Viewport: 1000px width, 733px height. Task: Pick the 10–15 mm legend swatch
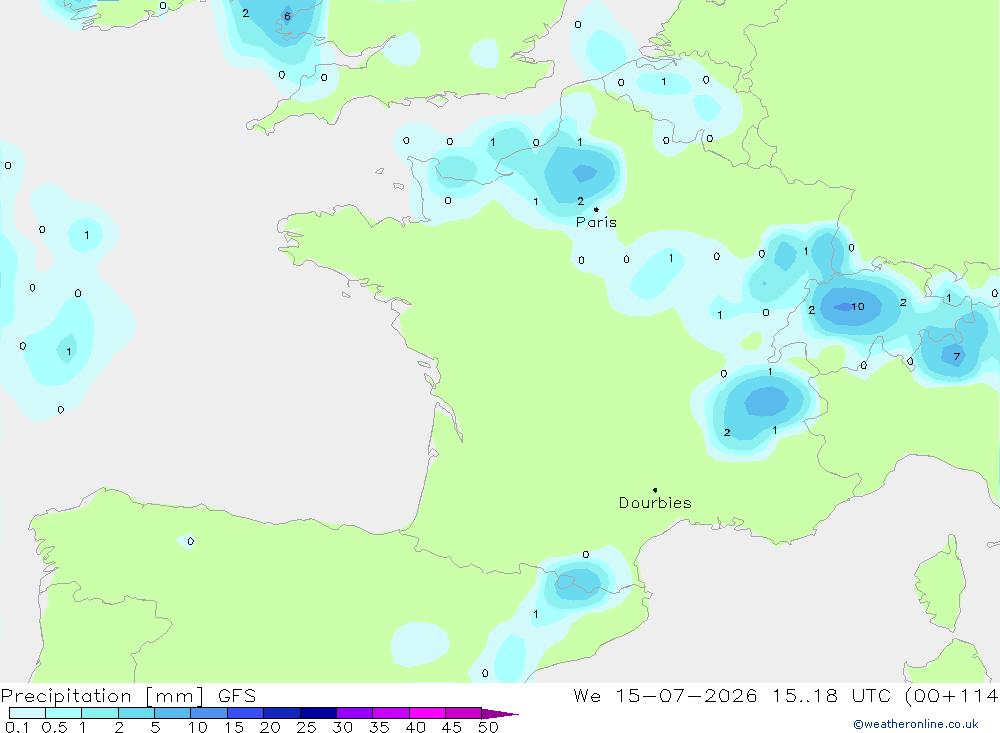[x=209, y=713]
